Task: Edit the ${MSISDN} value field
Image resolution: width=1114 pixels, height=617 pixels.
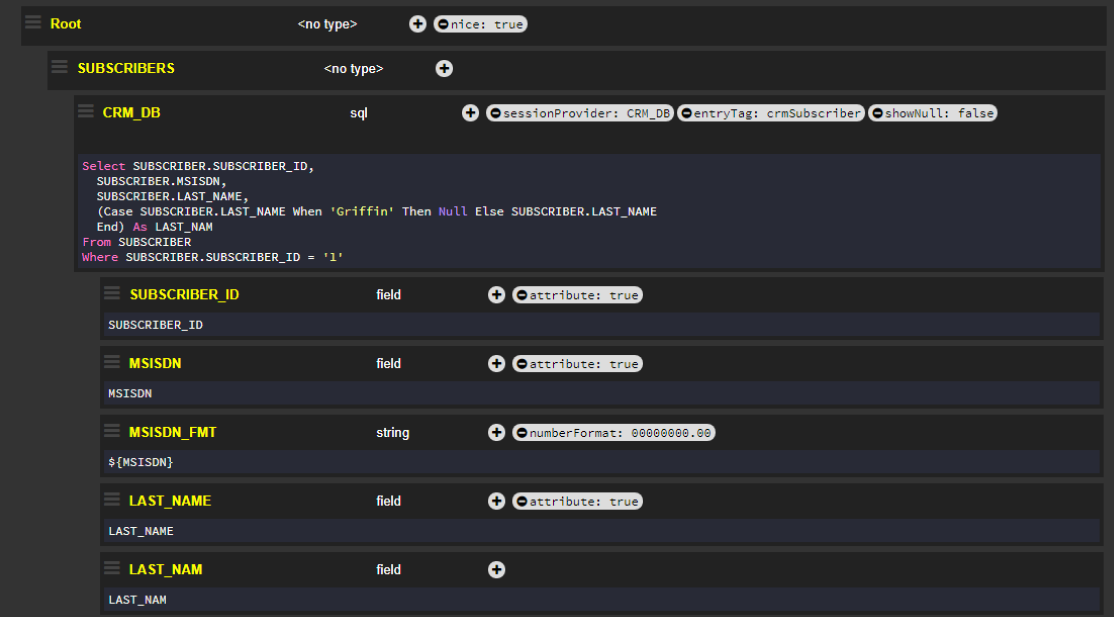Action: pos(600,462)
